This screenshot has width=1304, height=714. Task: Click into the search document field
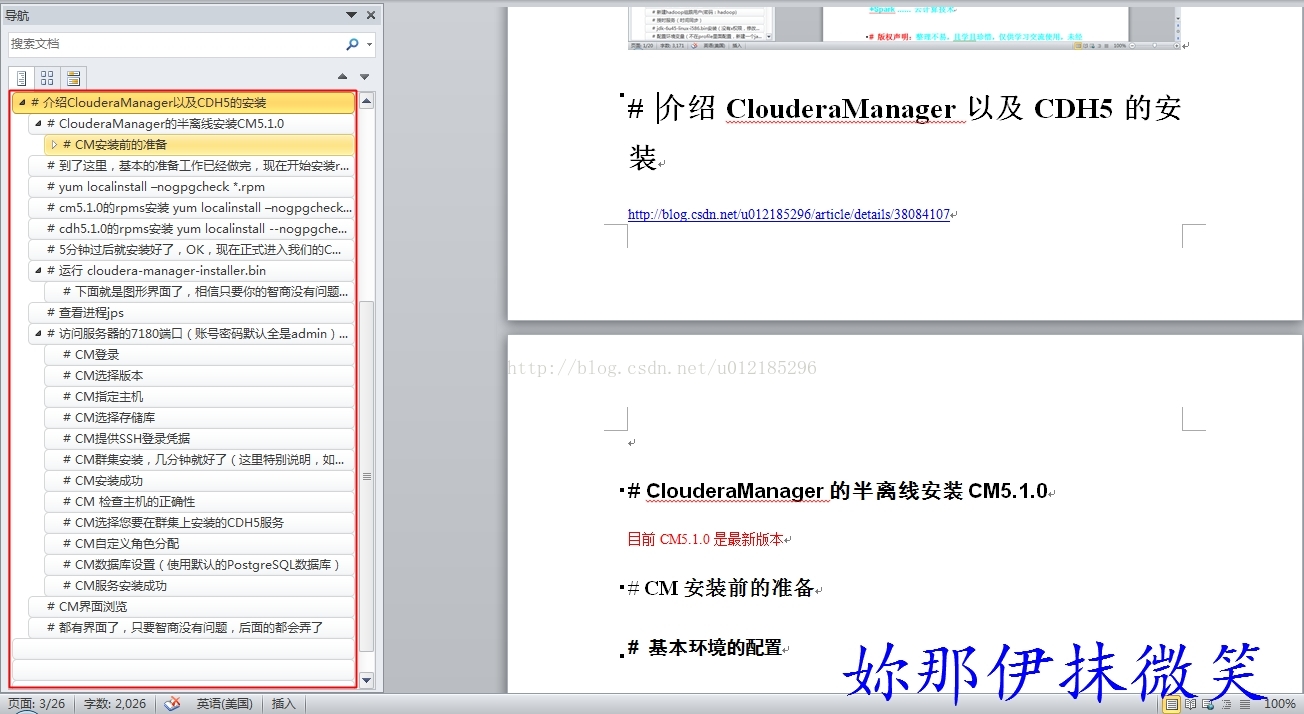(x=175, y=45)
